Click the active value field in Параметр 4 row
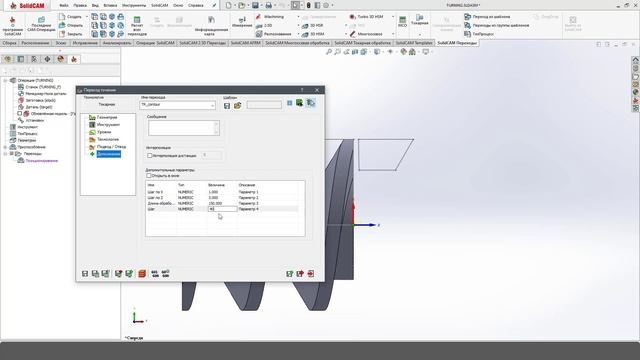 tap(222, 209)
